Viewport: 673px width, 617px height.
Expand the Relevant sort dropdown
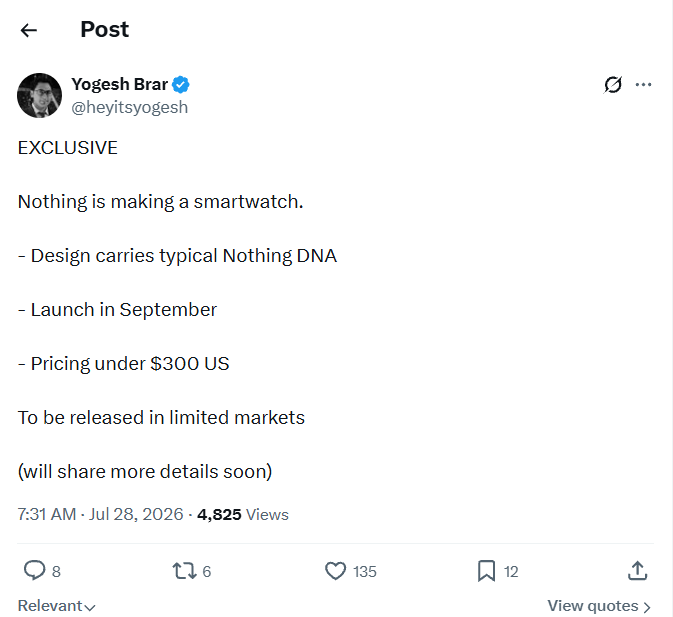coord(56,606)
